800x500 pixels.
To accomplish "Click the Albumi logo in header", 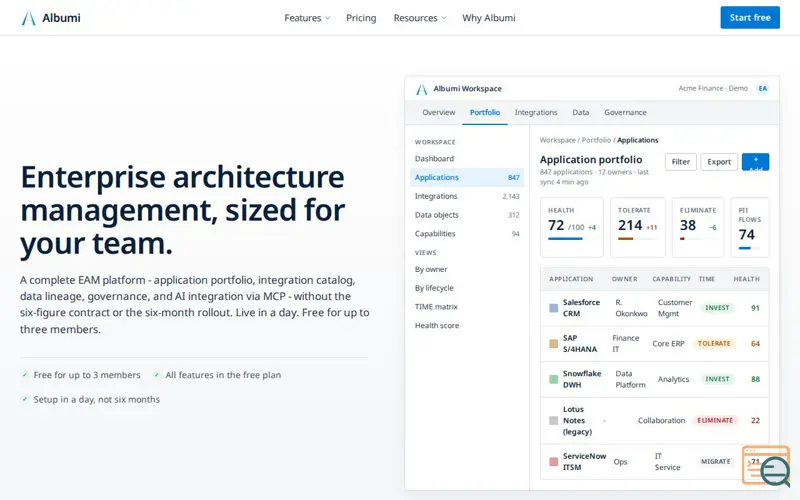I will point(51,18).
